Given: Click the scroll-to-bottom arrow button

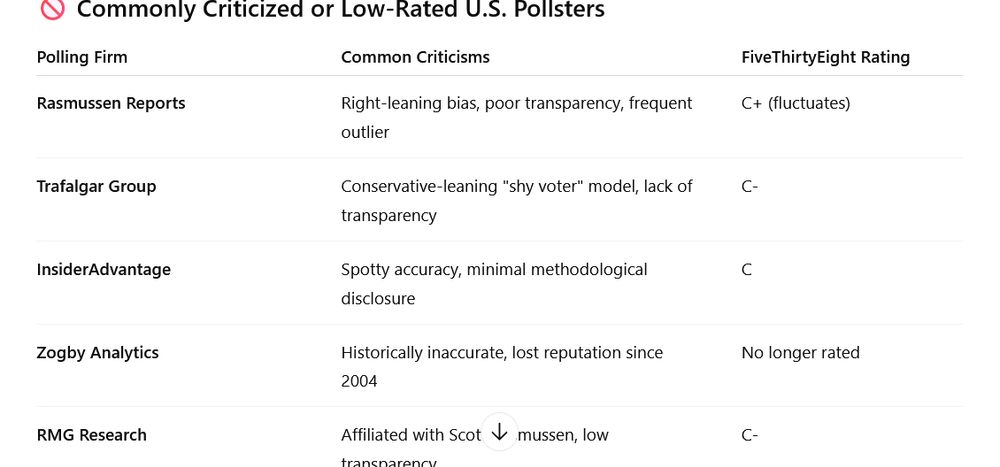Looking at the screenshot, I should pyautogui.click(x=499, y=432).
